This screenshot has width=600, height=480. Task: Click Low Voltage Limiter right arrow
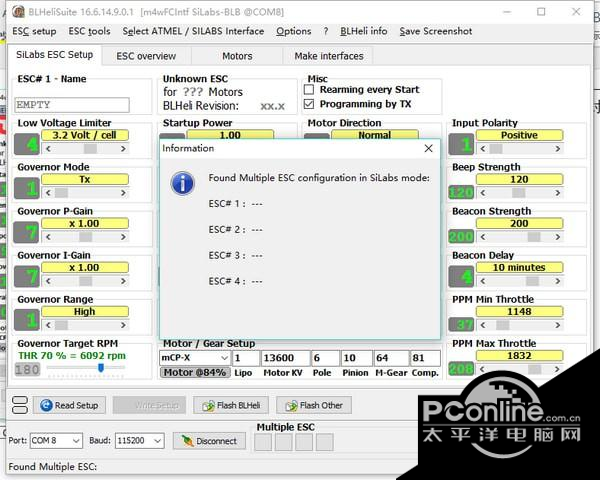(x=123, y=149)
